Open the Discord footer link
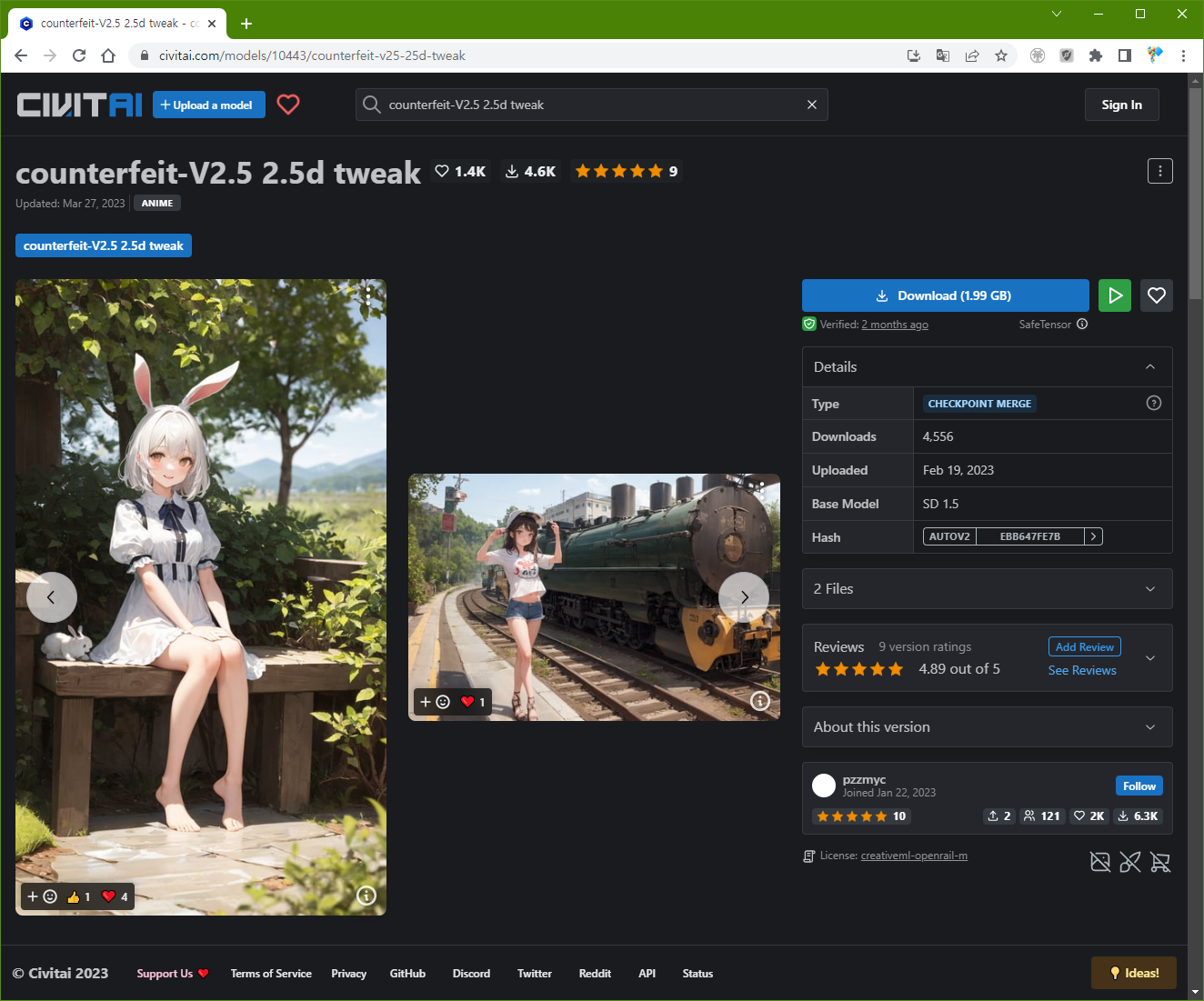Viewport: 1204px width, 1001px height. [x=471, y=973]
